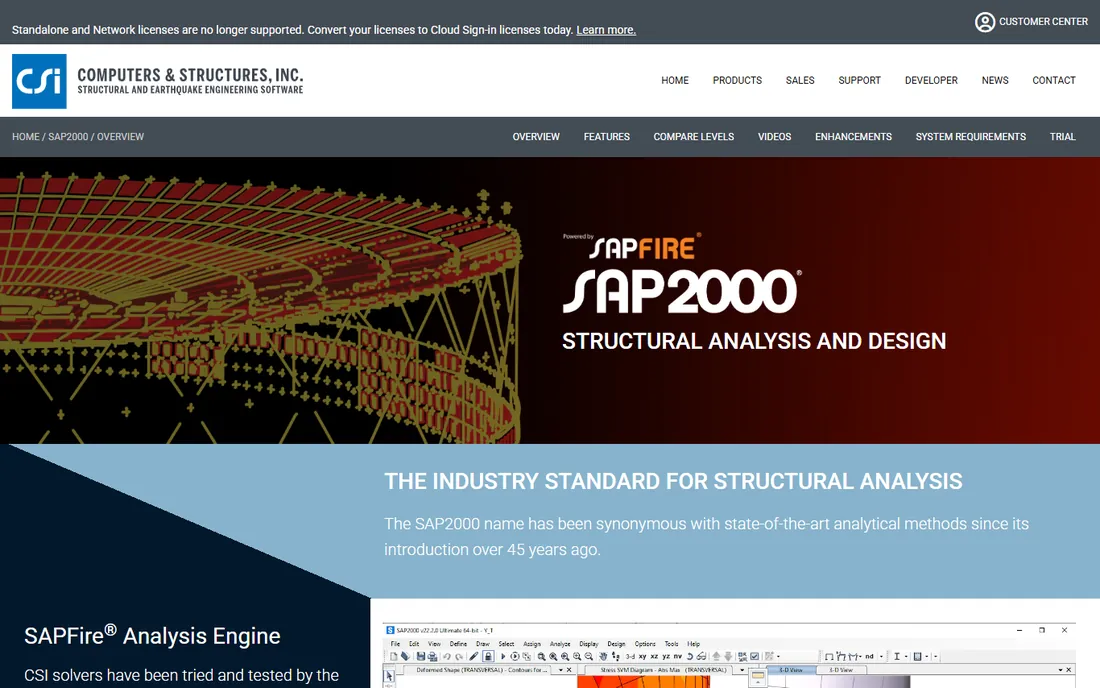Open the SALES navigation menu
The image size is (1100, 688).
pyautogui.click(x=800, y=81)
